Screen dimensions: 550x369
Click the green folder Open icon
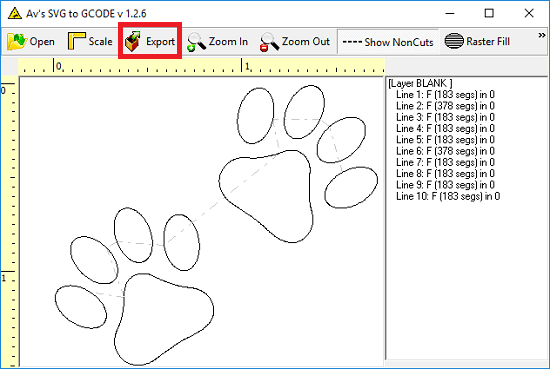16,41
